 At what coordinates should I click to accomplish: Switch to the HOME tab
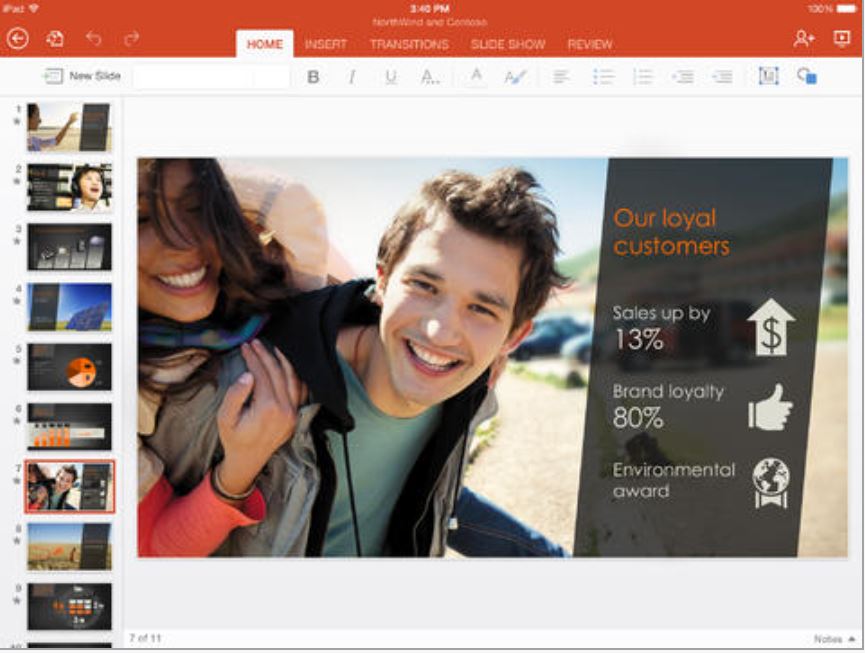click(x=265, y=44)
